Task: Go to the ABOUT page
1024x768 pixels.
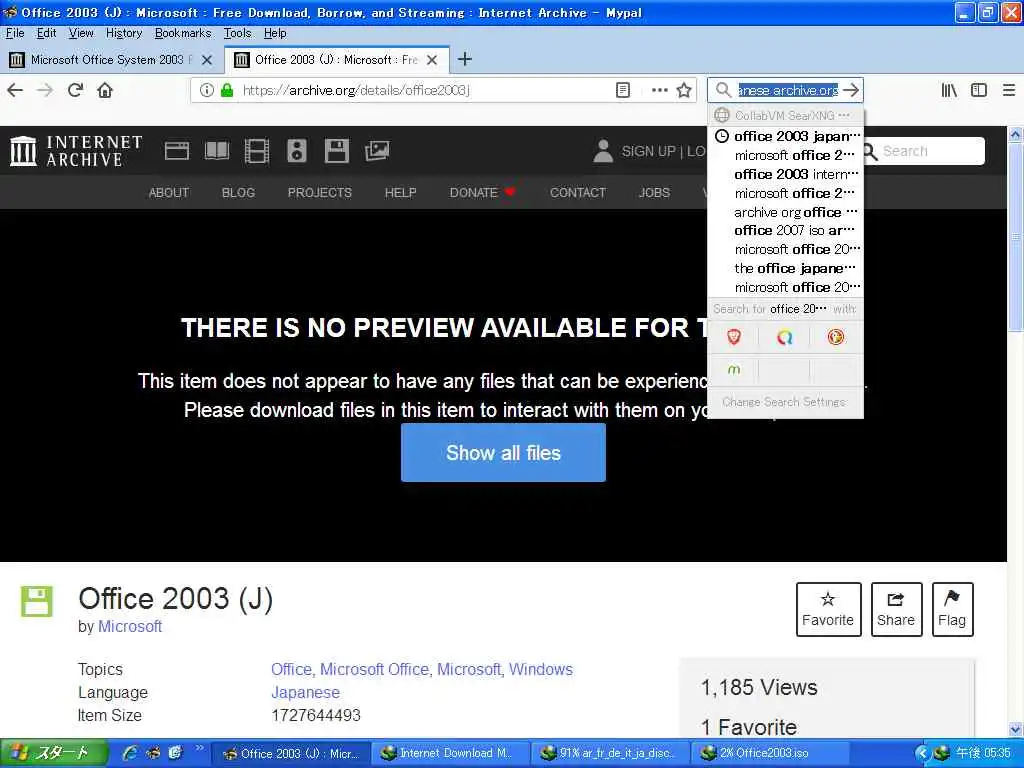Action: point(168,193)
